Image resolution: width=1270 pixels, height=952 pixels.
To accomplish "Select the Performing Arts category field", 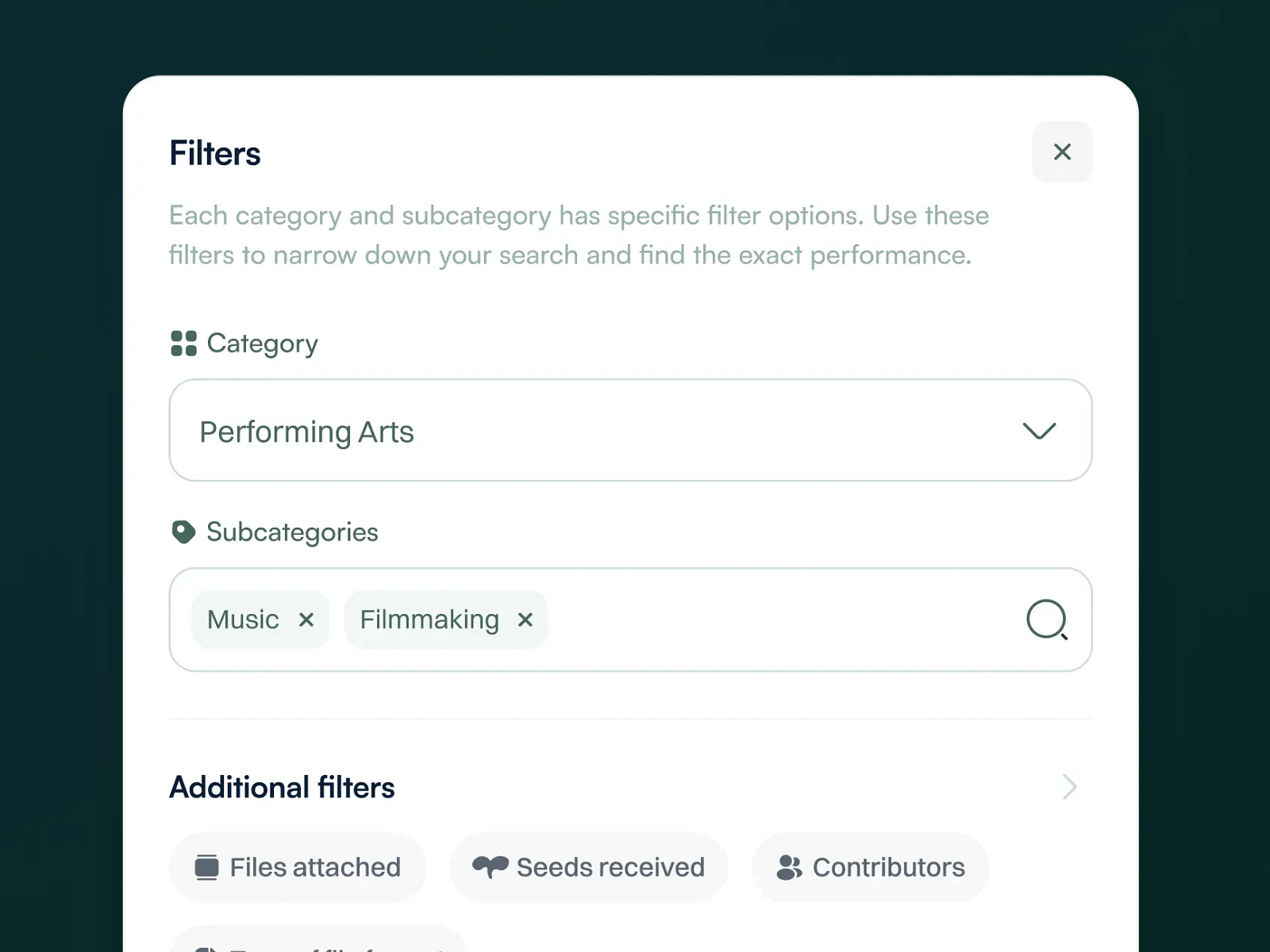I will (556, 431).
